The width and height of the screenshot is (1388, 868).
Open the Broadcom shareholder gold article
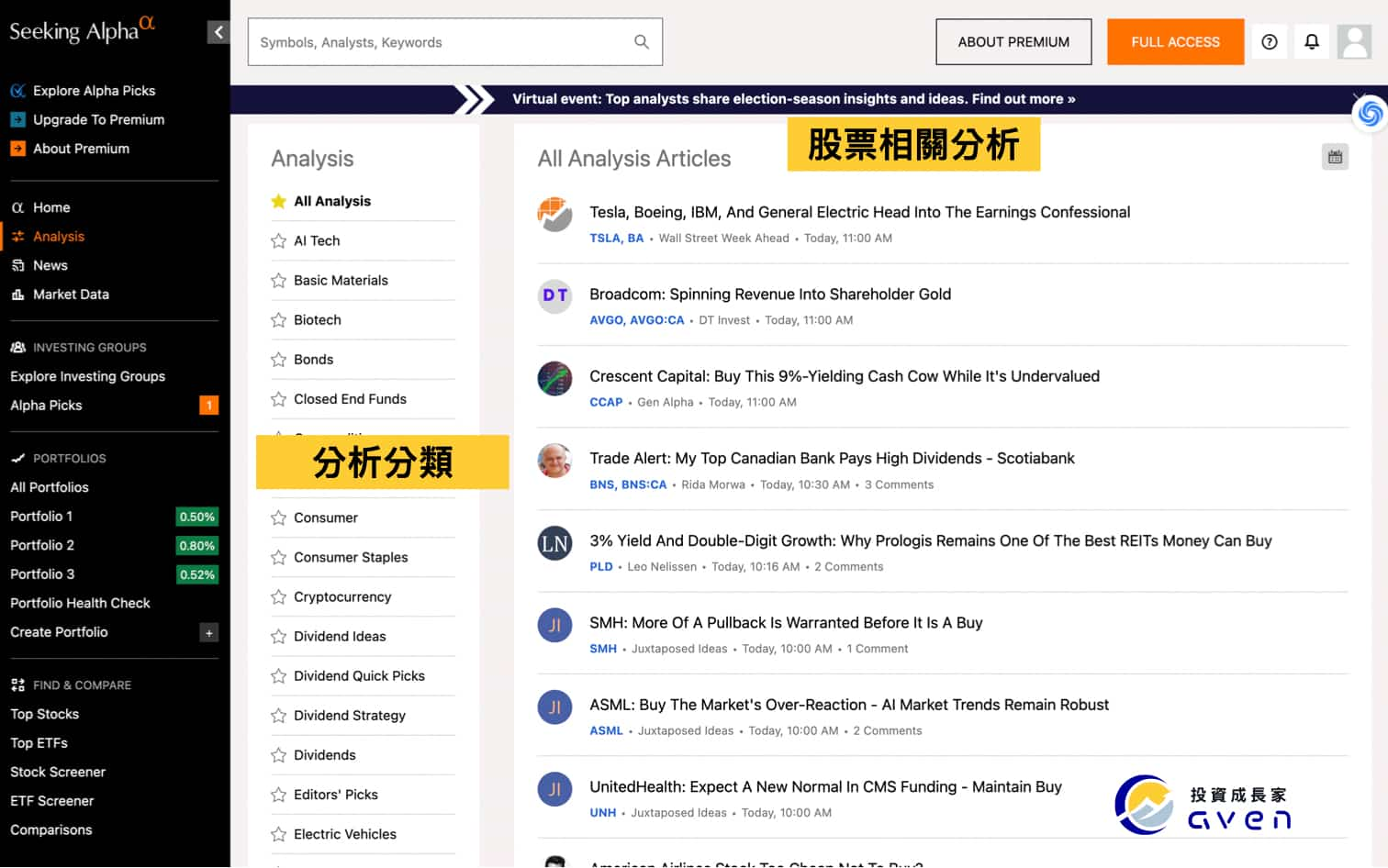pos(769,294)
